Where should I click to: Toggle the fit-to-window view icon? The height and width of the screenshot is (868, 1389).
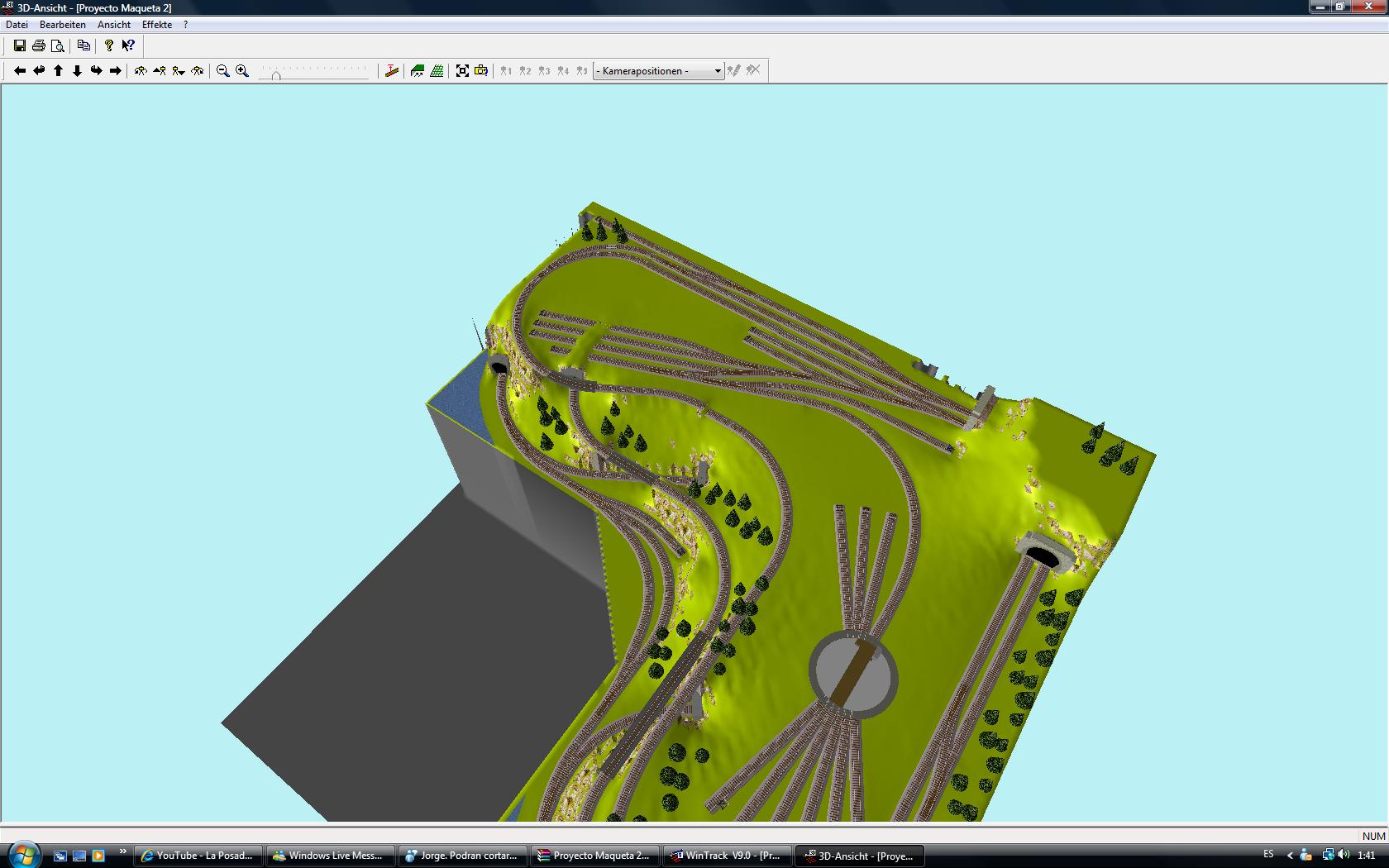462,71
